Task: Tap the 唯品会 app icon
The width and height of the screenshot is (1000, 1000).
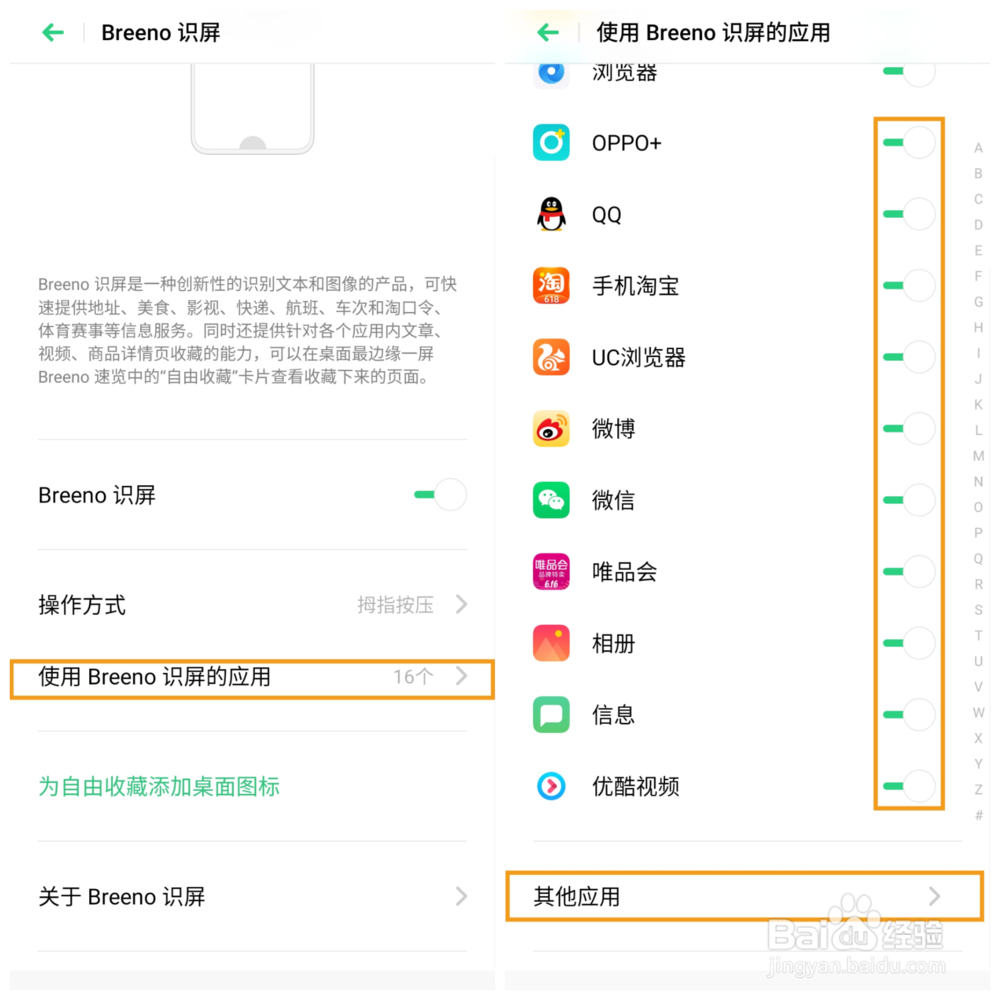Action: click(551, 571)
